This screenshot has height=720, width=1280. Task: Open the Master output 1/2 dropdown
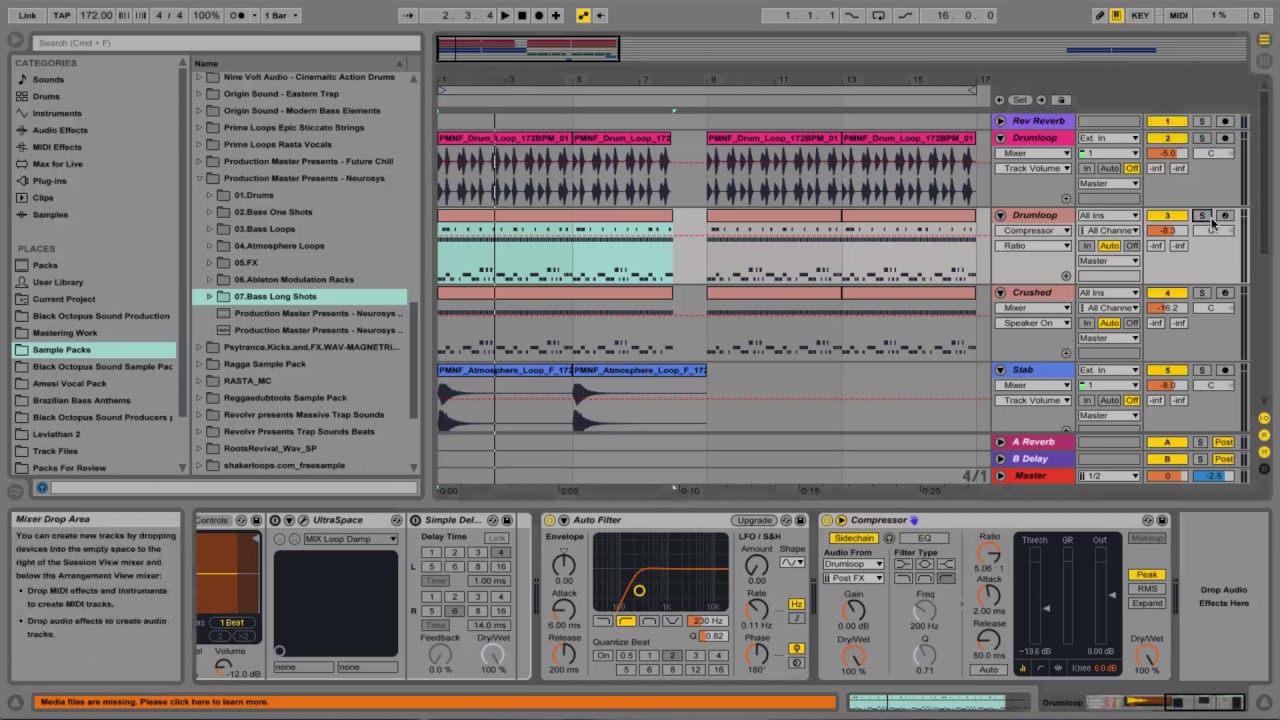[x=1108, y=476]
